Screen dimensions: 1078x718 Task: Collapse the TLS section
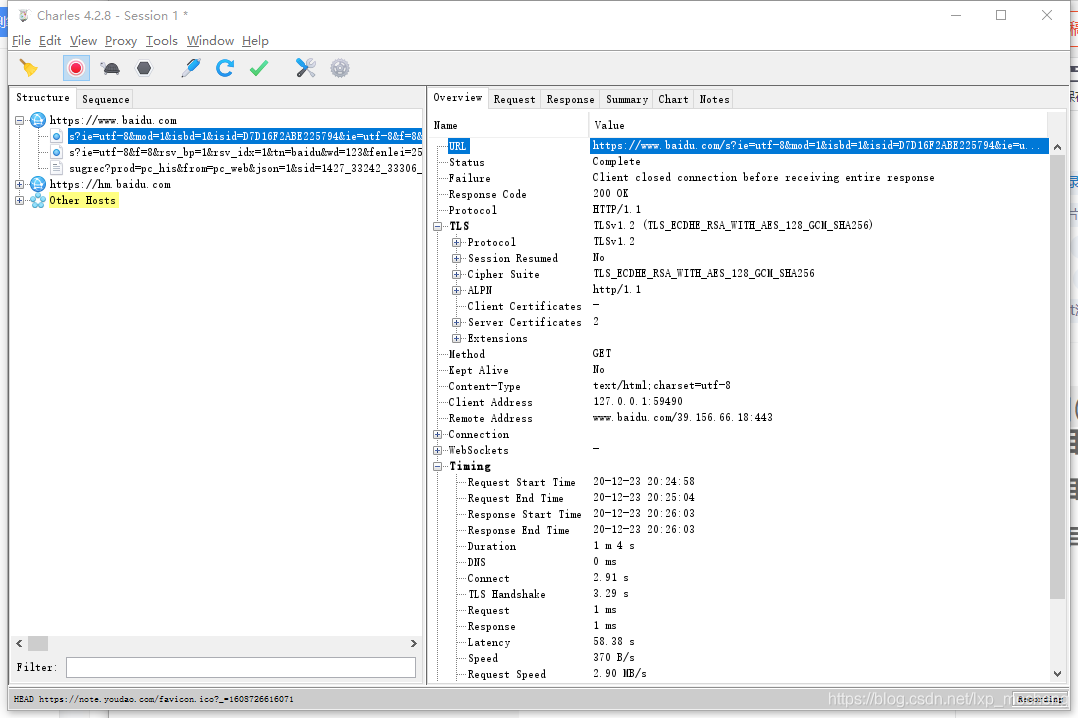(437, 226)
